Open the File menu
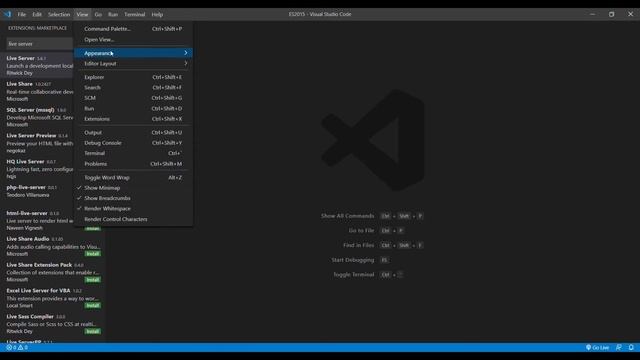This screenshot has width=640, height=360. pyautogui.click(x=22, y=14)
